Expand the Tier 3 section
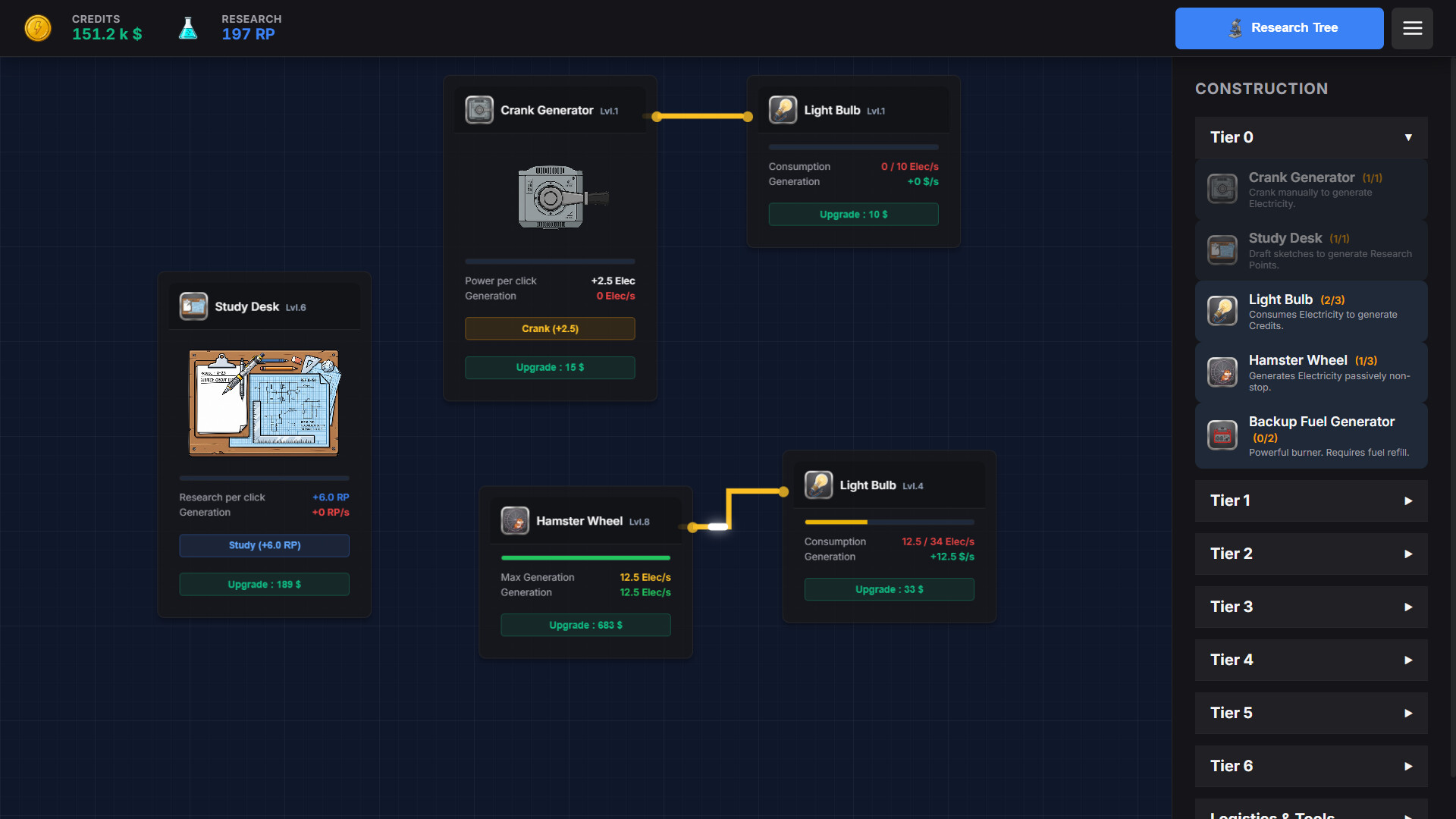Viewport: 1456px width, 819px height. click(1311, 607)
